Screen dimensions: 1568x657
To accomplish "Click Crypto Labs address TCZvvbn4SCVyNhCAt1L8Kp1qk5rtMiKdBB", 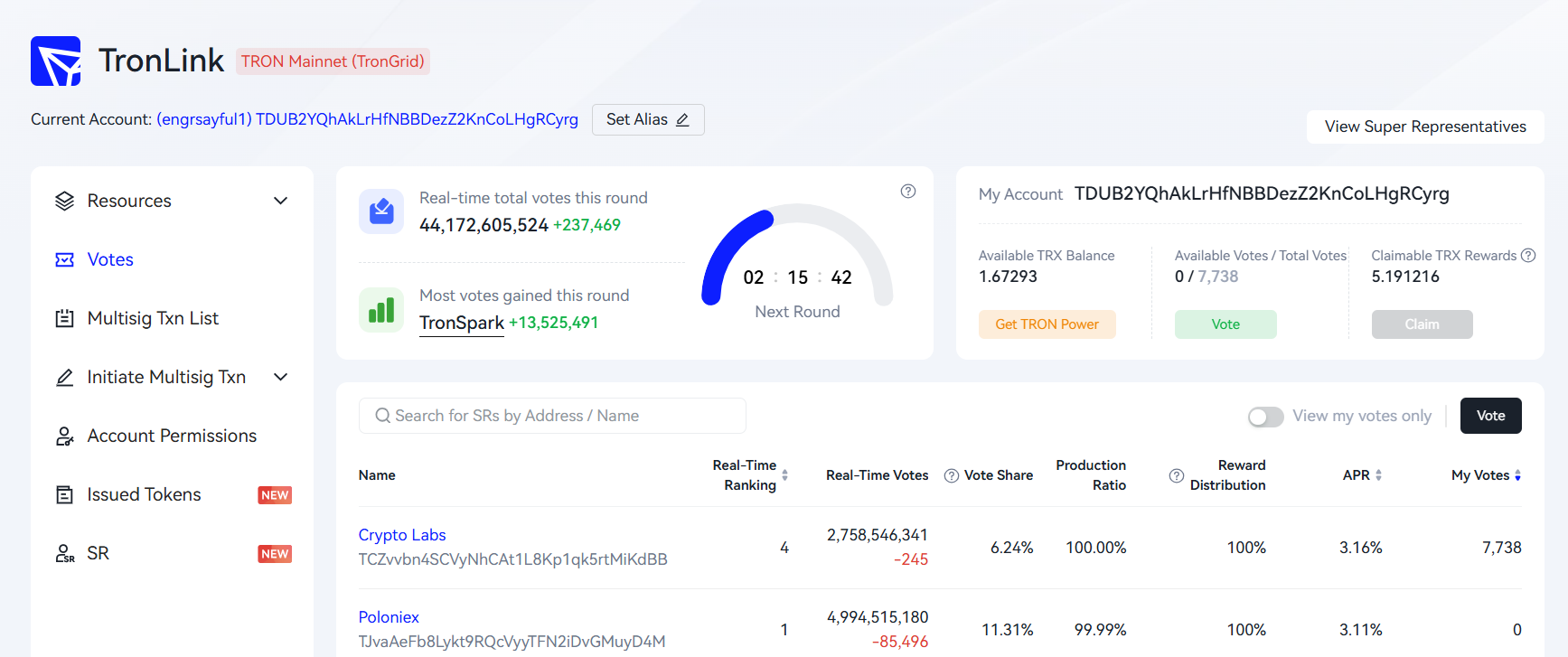I will (513, 559).
